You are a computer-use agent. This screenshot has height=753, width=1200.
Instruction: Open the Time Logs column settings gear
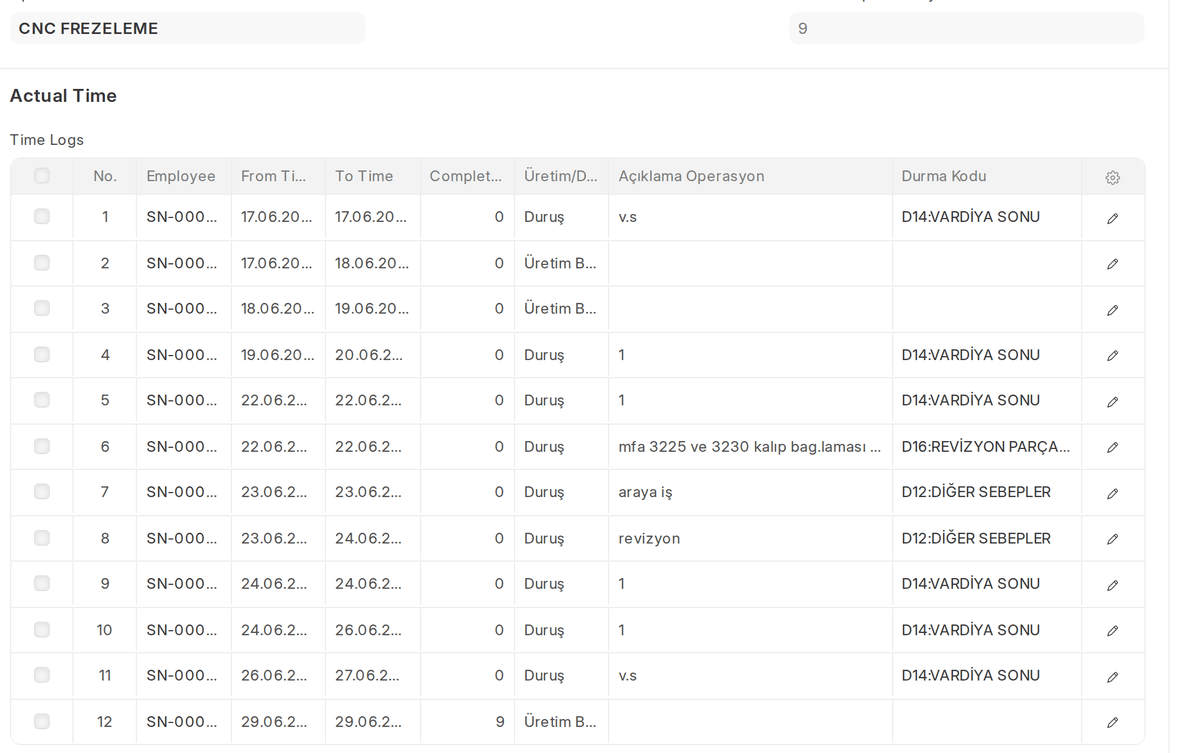pos(1112,177)
